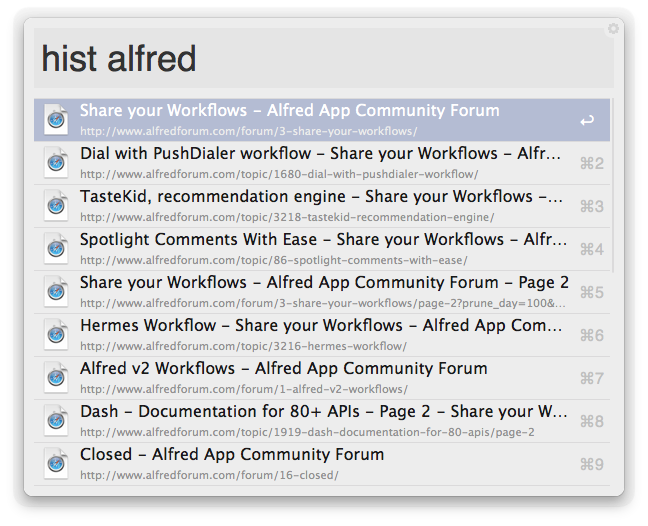Click Safari icon for Spotlight Comments result

pyautogui.click(x=57, y=249)
